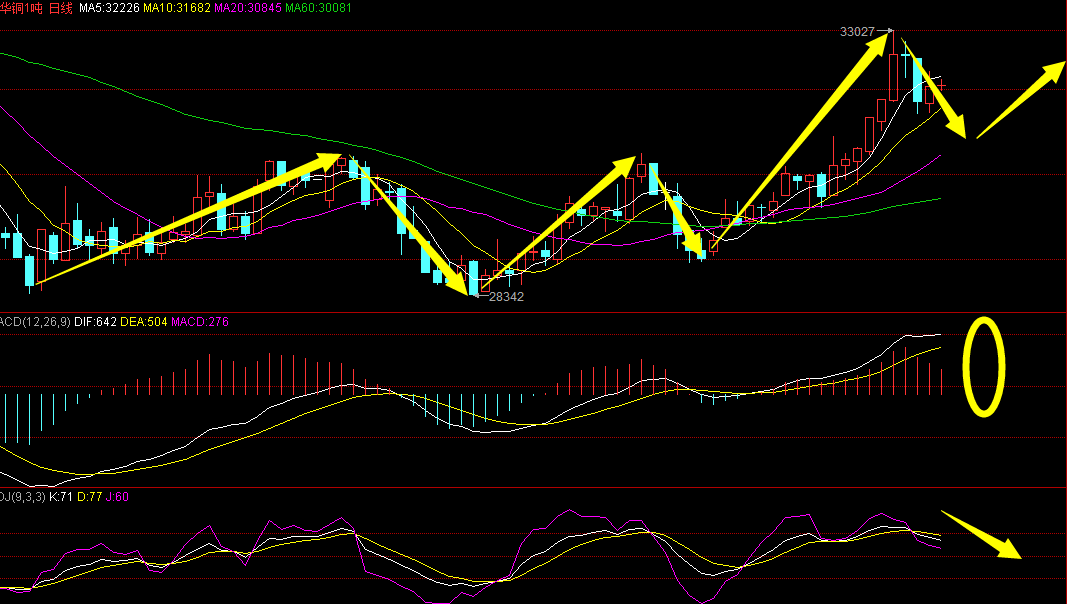Image resolution: width=1067 pixels, height=604 pixels.
Task: Click the yellow ellipse beside the MACD panel
Action: click(x=984, y=367)
